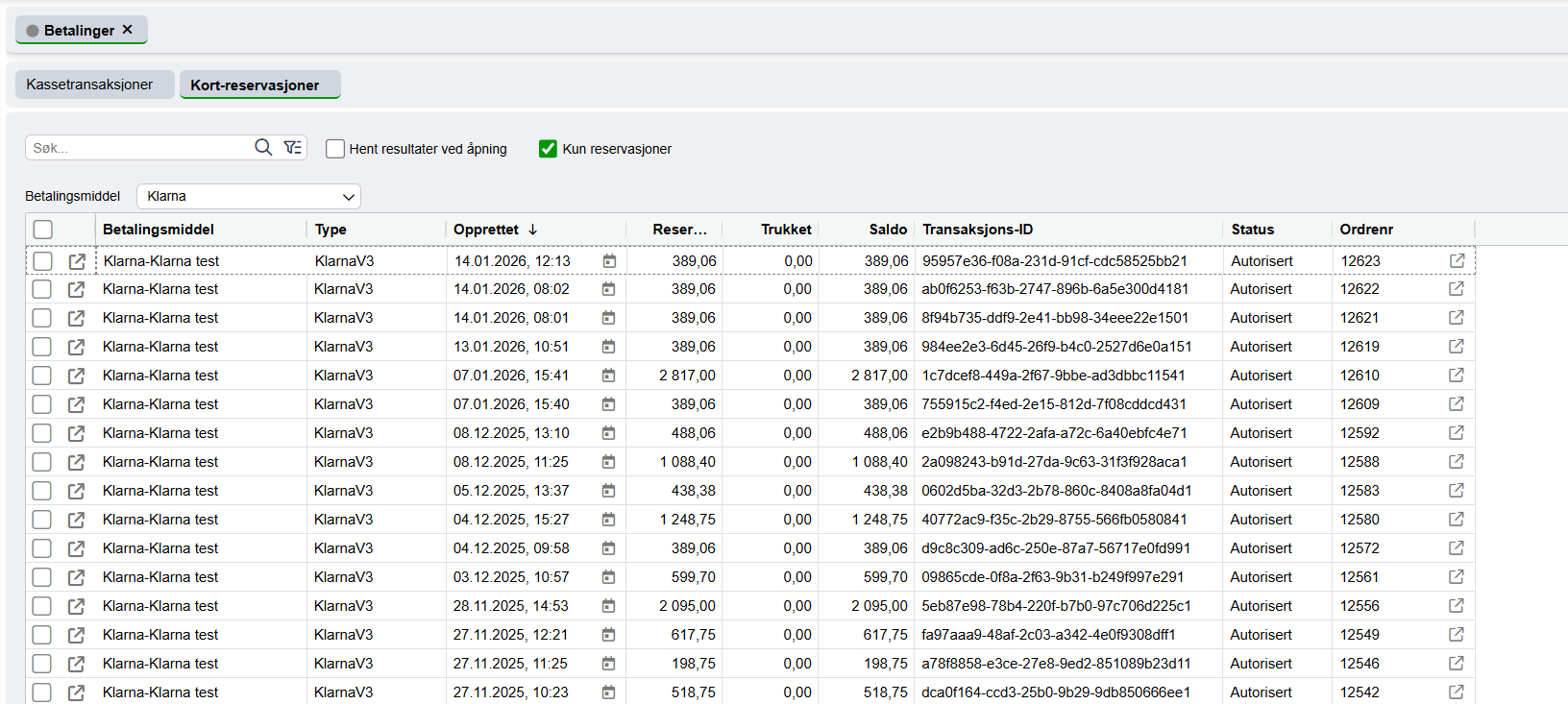Open left link icon on order 12621 row
Image resolution: width=1568 pixels, height=704 pixels.
(x=76, y=318)
